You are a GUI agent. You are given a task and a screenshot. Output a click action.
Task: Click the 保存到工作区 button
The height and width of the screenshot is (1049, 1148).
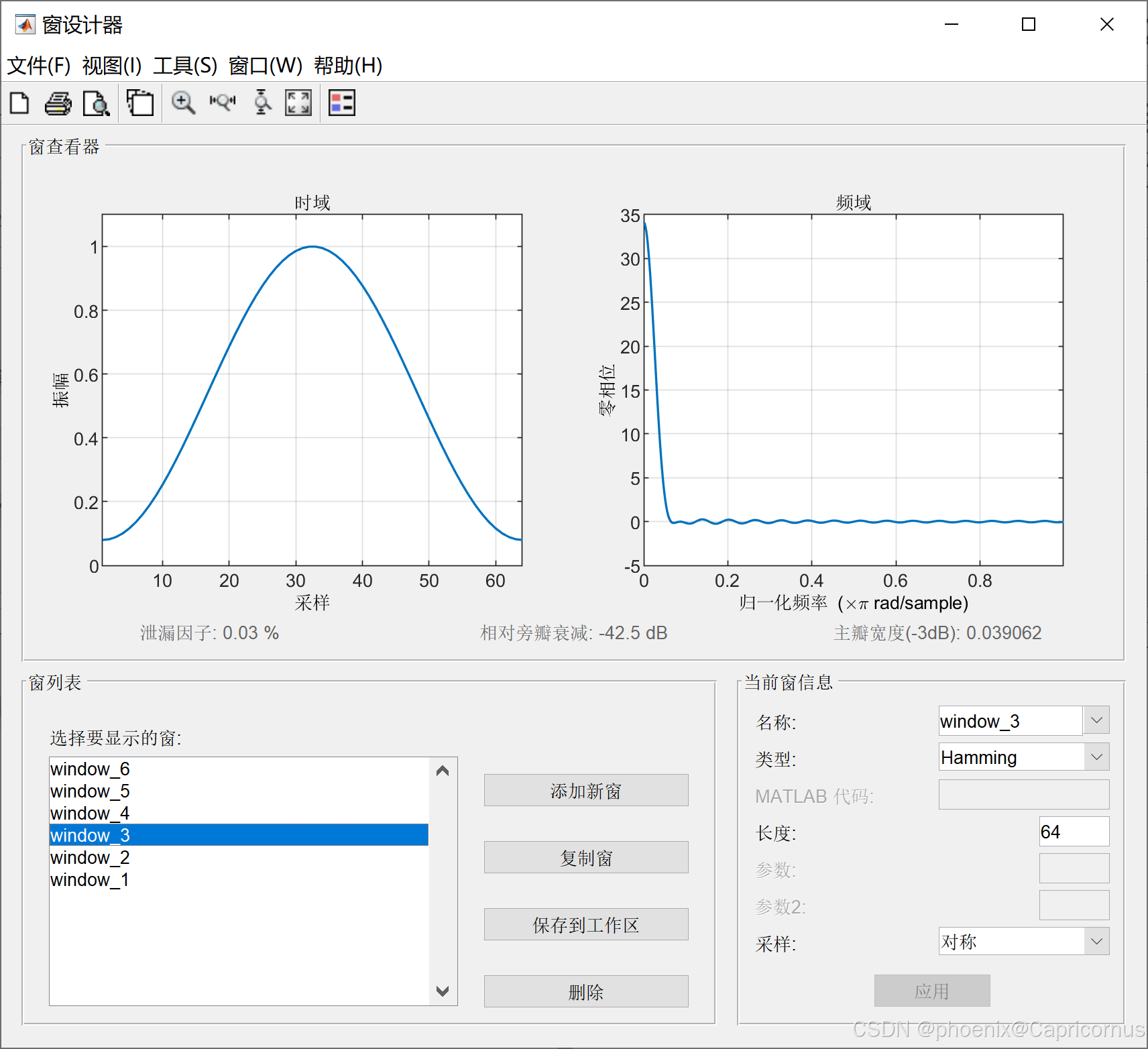click(x=586, y=924)
